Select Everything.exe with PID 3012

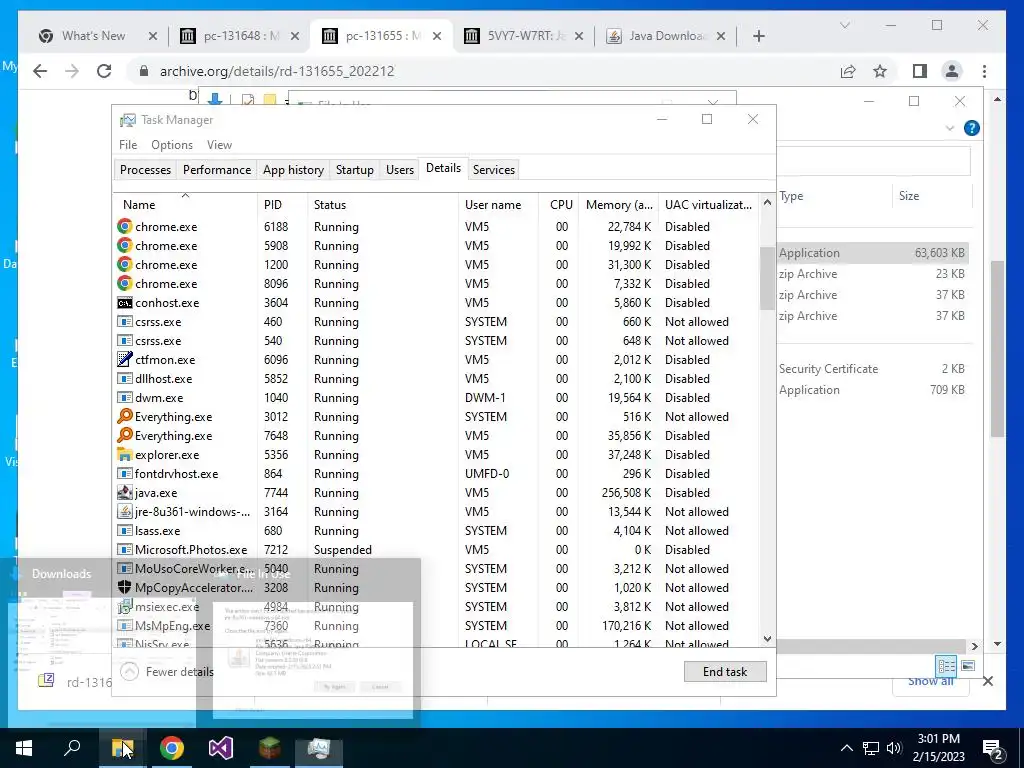(x=436, y=417)
